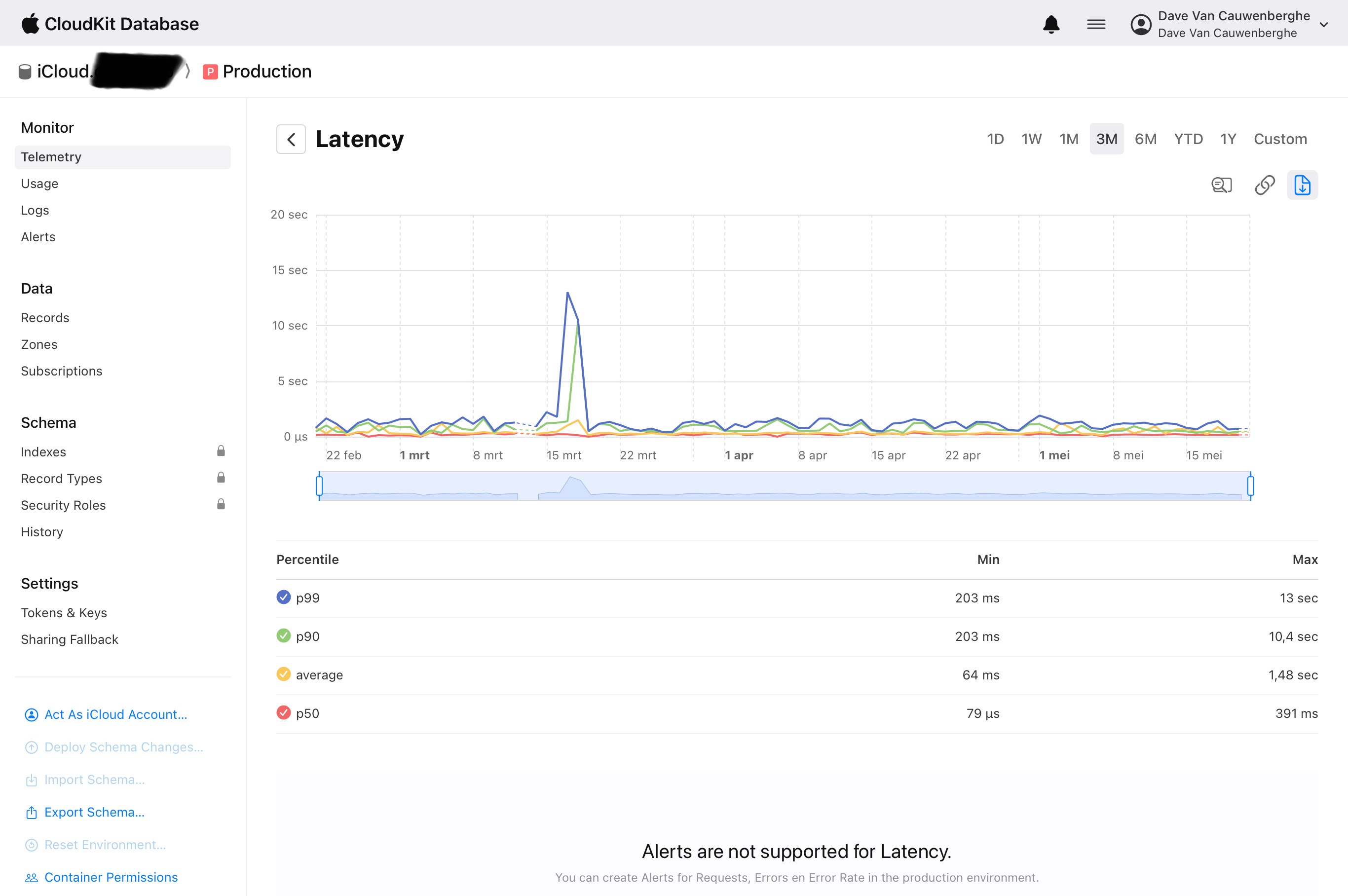Click Reset Environment link

[105, 845]
